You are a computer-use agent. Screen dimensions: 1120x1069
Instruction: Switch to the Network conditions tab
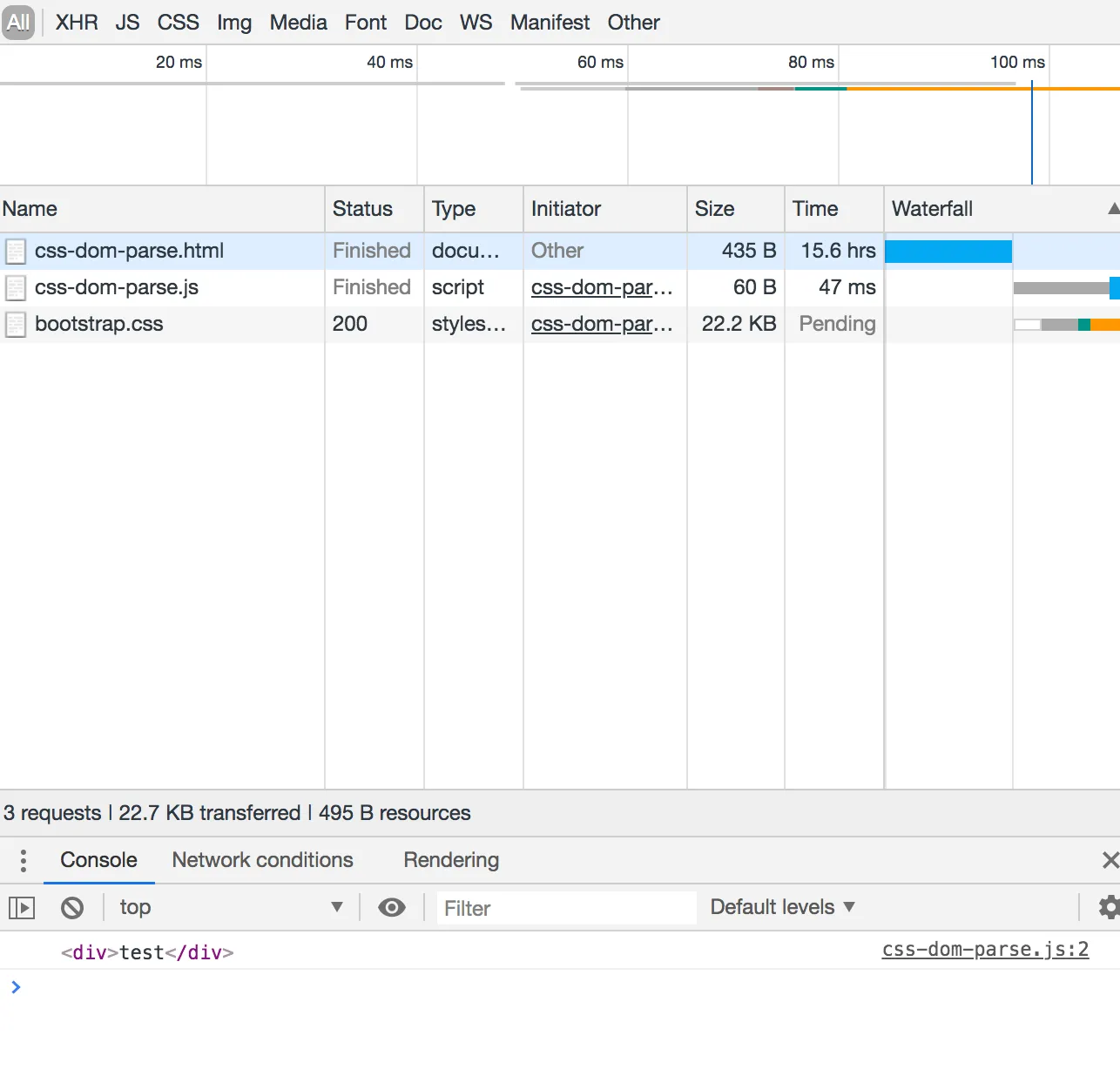(262, 860)
